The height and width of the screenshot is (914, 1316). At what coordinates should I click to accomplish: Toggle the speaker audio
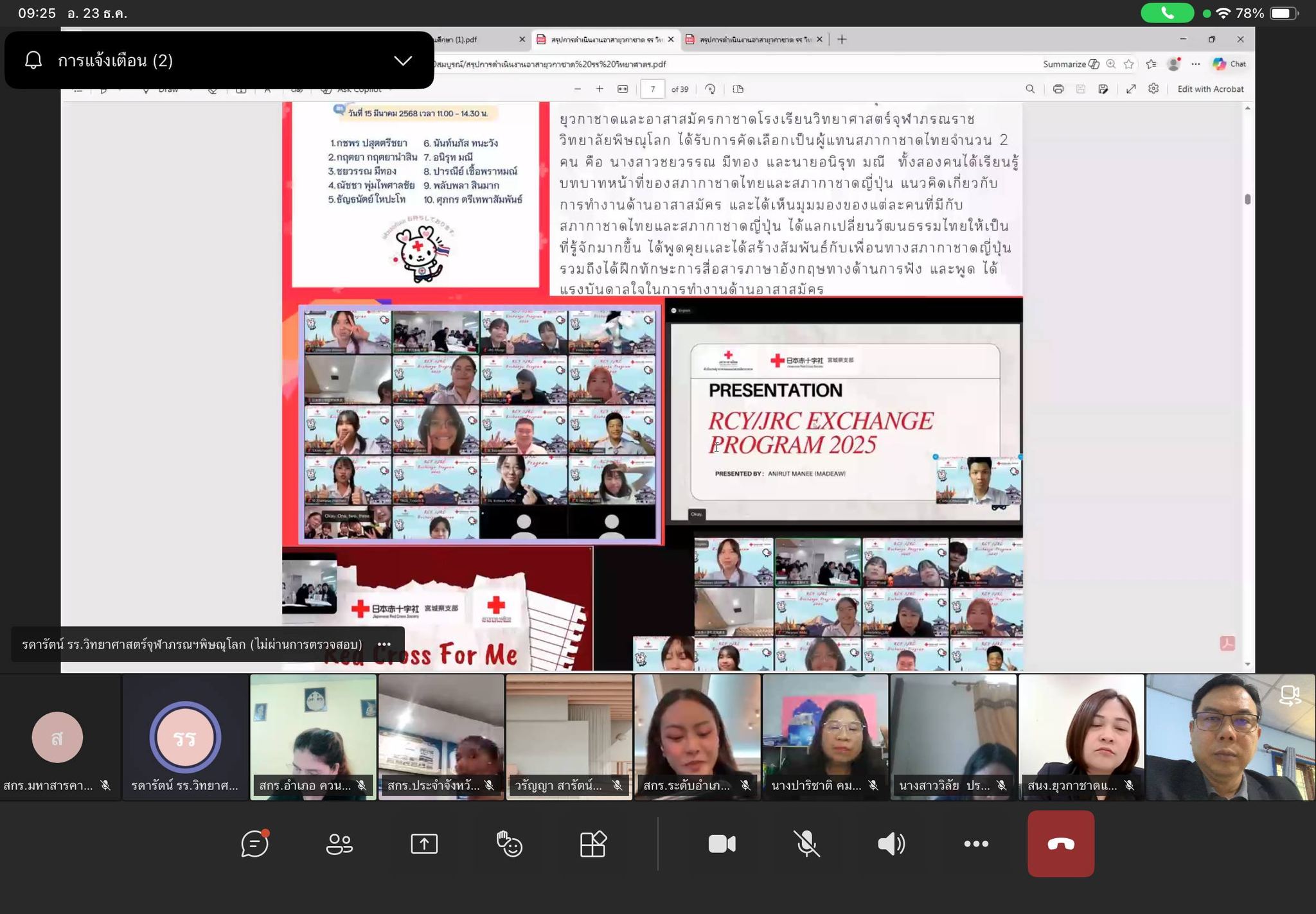click(891, 843)
